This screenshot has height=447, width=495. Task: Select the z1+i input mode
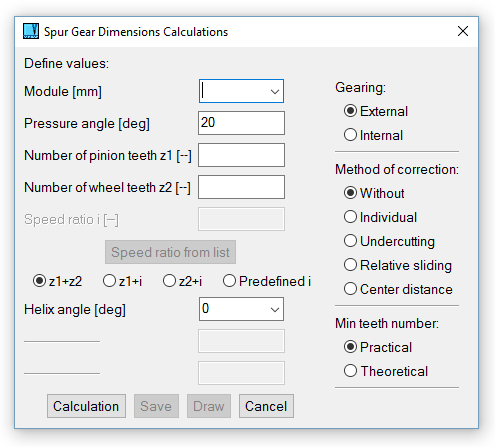point(122,281)
